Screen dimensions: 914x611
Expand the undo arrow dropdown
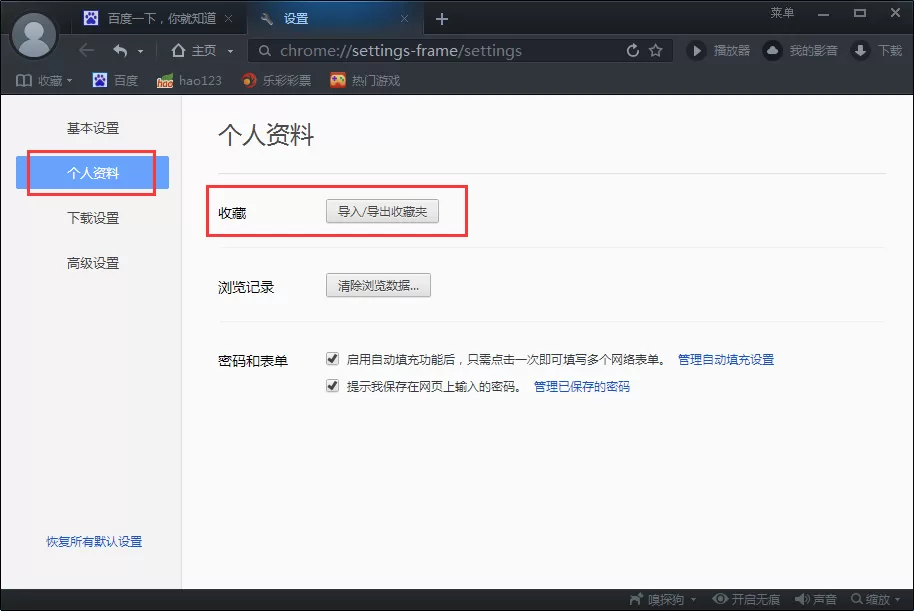click(x=140, y=51)
